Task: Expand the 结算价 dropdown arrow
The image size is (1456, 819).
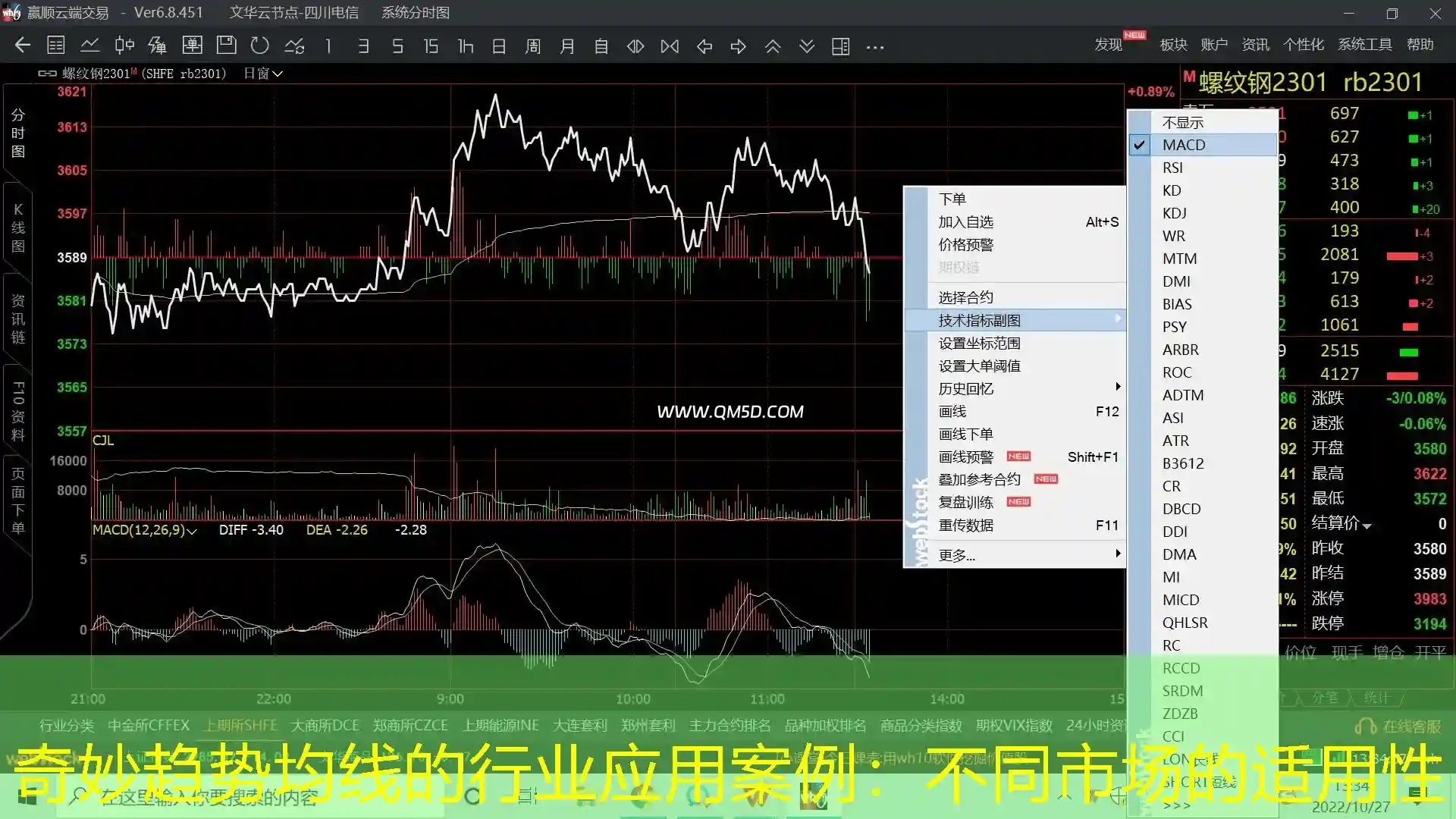Action: point(1367,526)
